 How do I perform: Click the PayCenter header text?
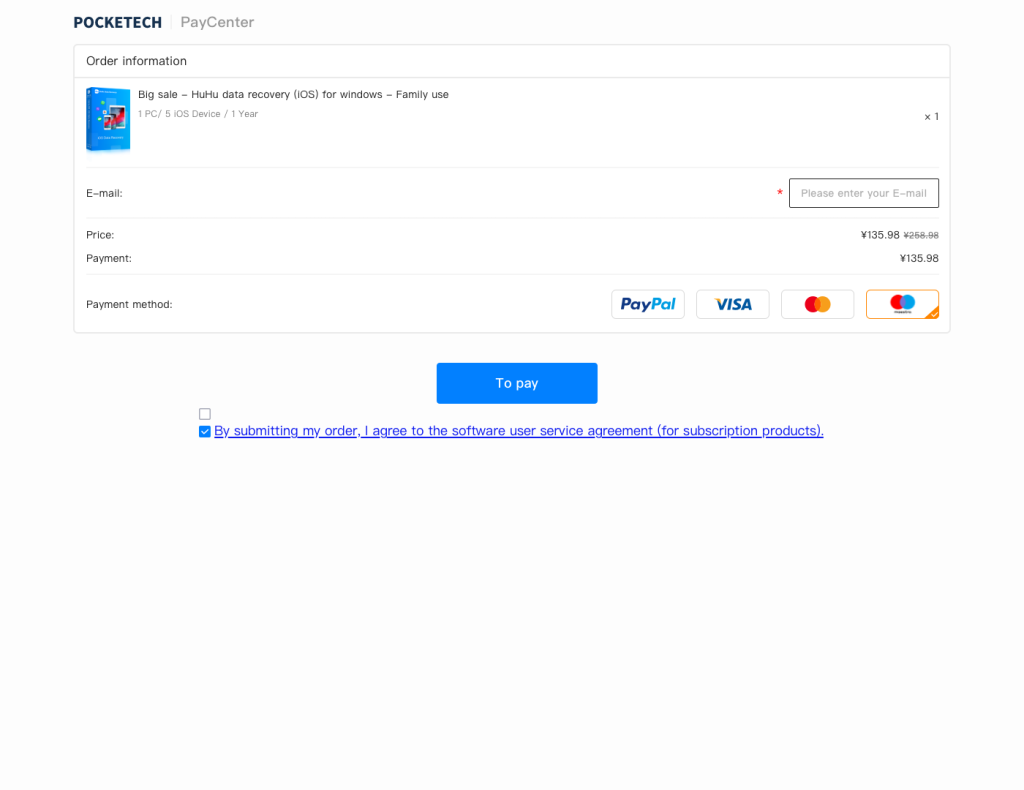[x=217, y=22]
